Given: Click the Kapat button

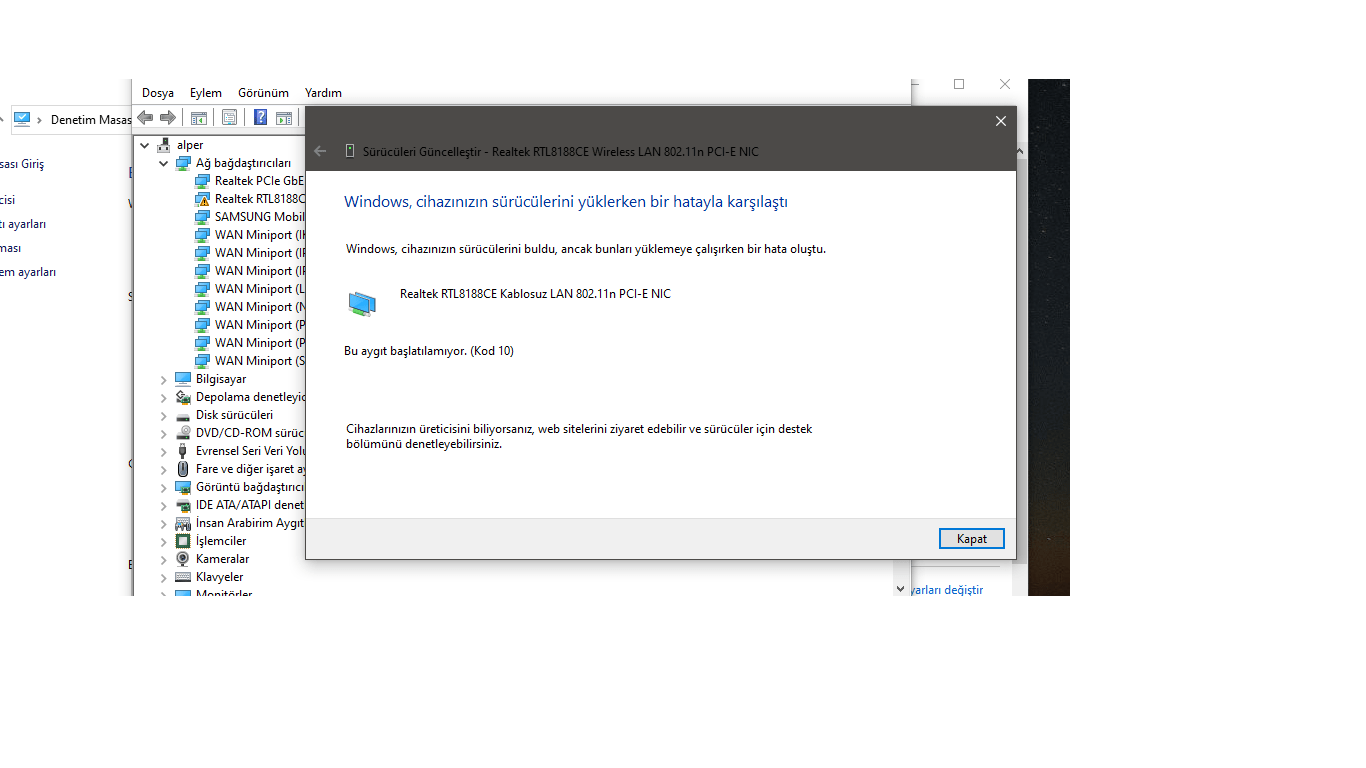Looking at the screenshot, I should [972, 539].
